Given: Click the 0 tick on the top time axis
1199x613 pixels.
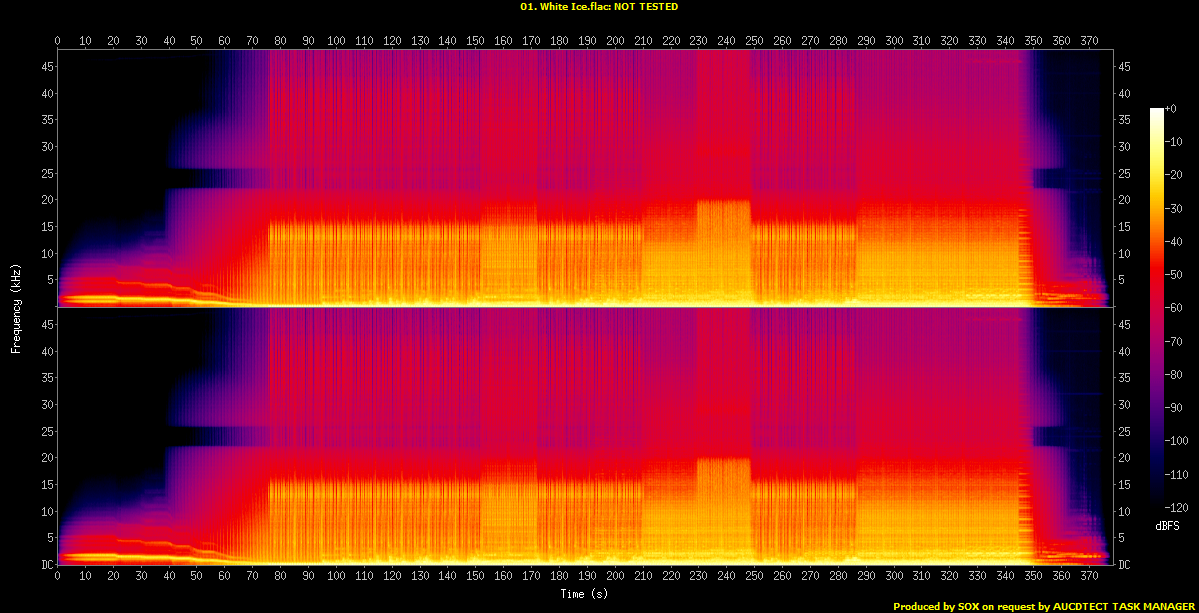Looking at the screenshot, I should point(58,41).
